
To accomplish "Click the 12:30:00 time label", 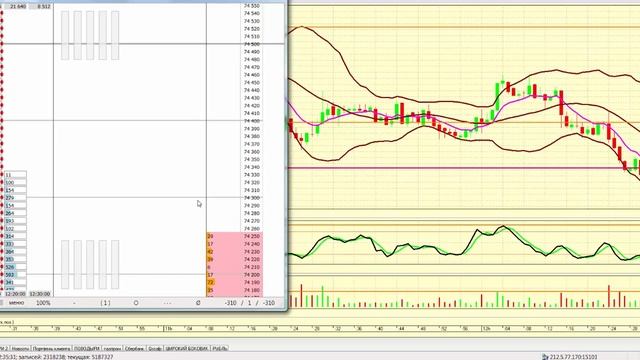I will [x=40, y=294].
